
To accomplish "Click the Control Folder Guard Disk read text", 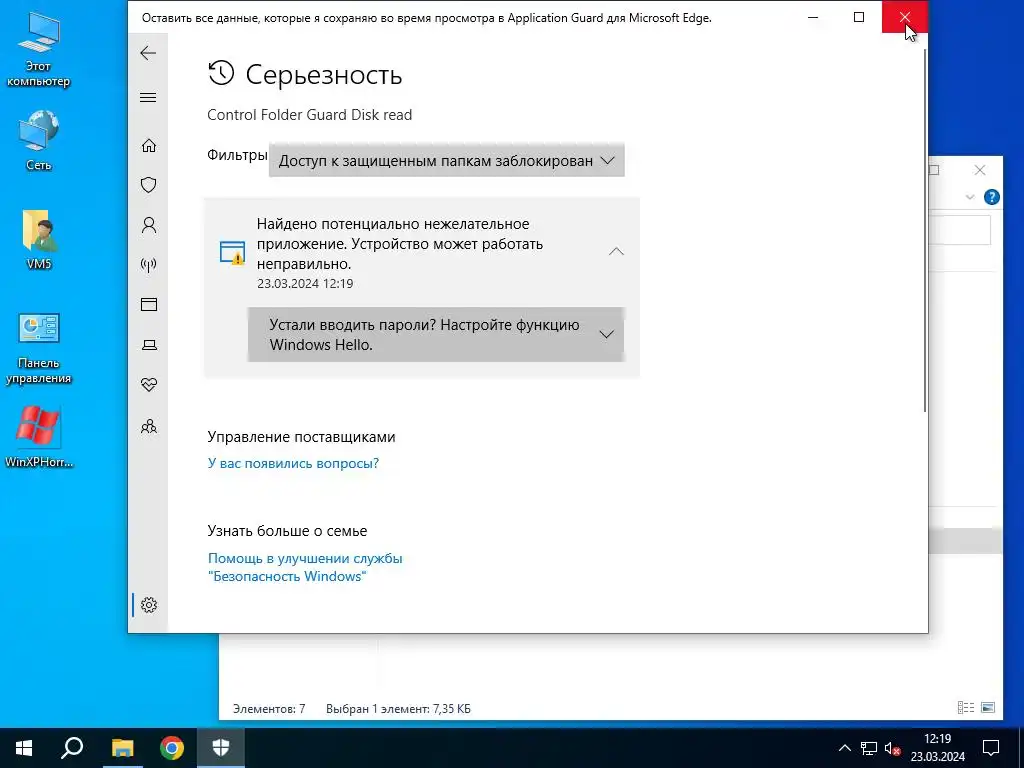I will click(x=310, y=115).
